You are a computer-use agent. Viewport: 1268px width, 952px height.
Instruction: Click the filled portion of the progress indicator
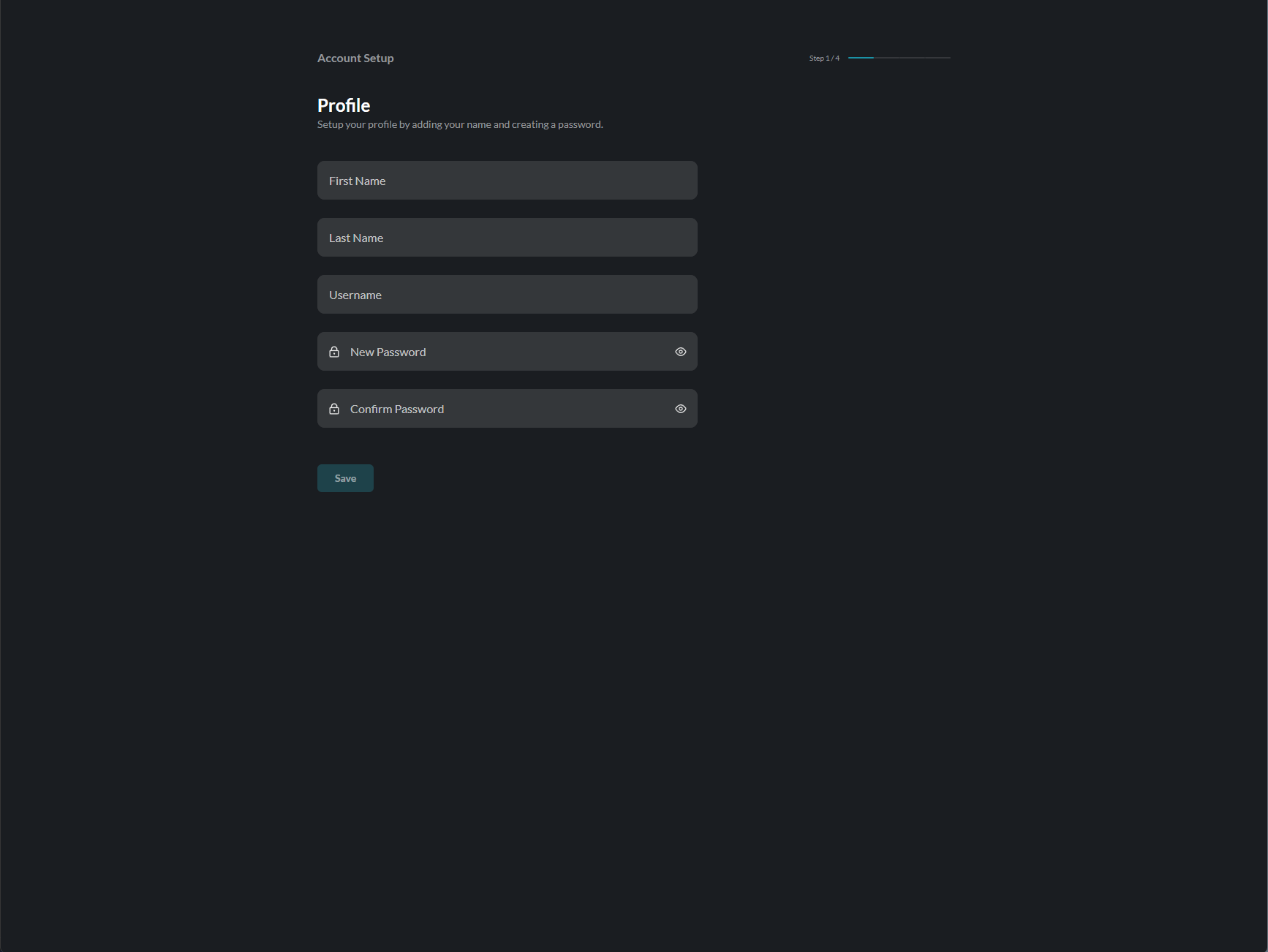point(859,58)
